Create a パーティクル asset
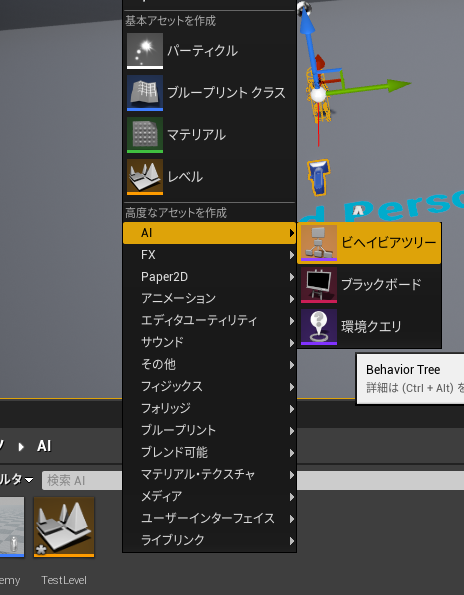Screen dimensions: 464x595 tap(209, 51)
